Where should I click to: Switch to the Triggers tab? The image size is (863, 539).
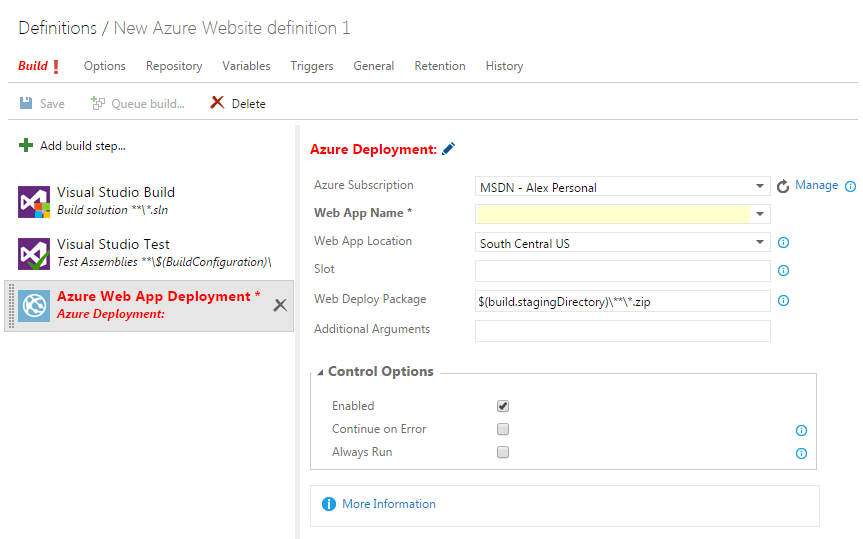click(312, 66)
